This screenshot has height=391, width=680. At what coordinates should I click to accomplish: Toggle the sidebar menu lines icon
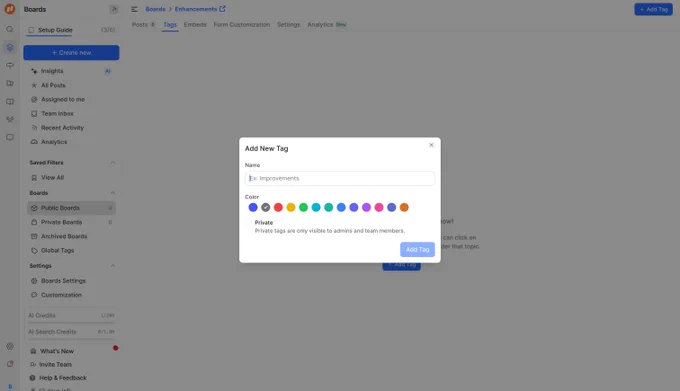coord(134,9)
